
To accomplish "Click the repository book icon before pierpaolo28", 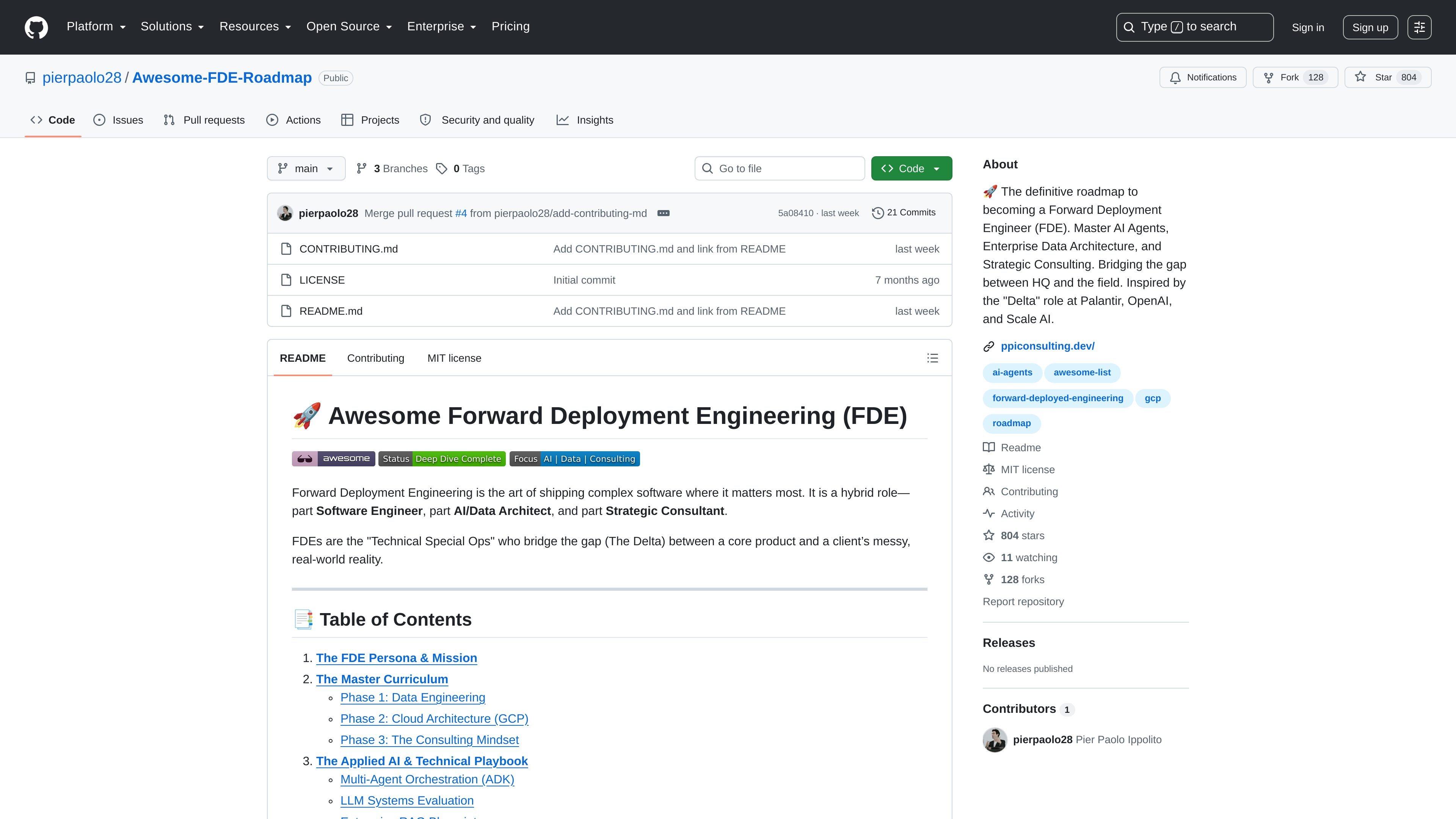I will pyautogui.click(x=30, y=78).
